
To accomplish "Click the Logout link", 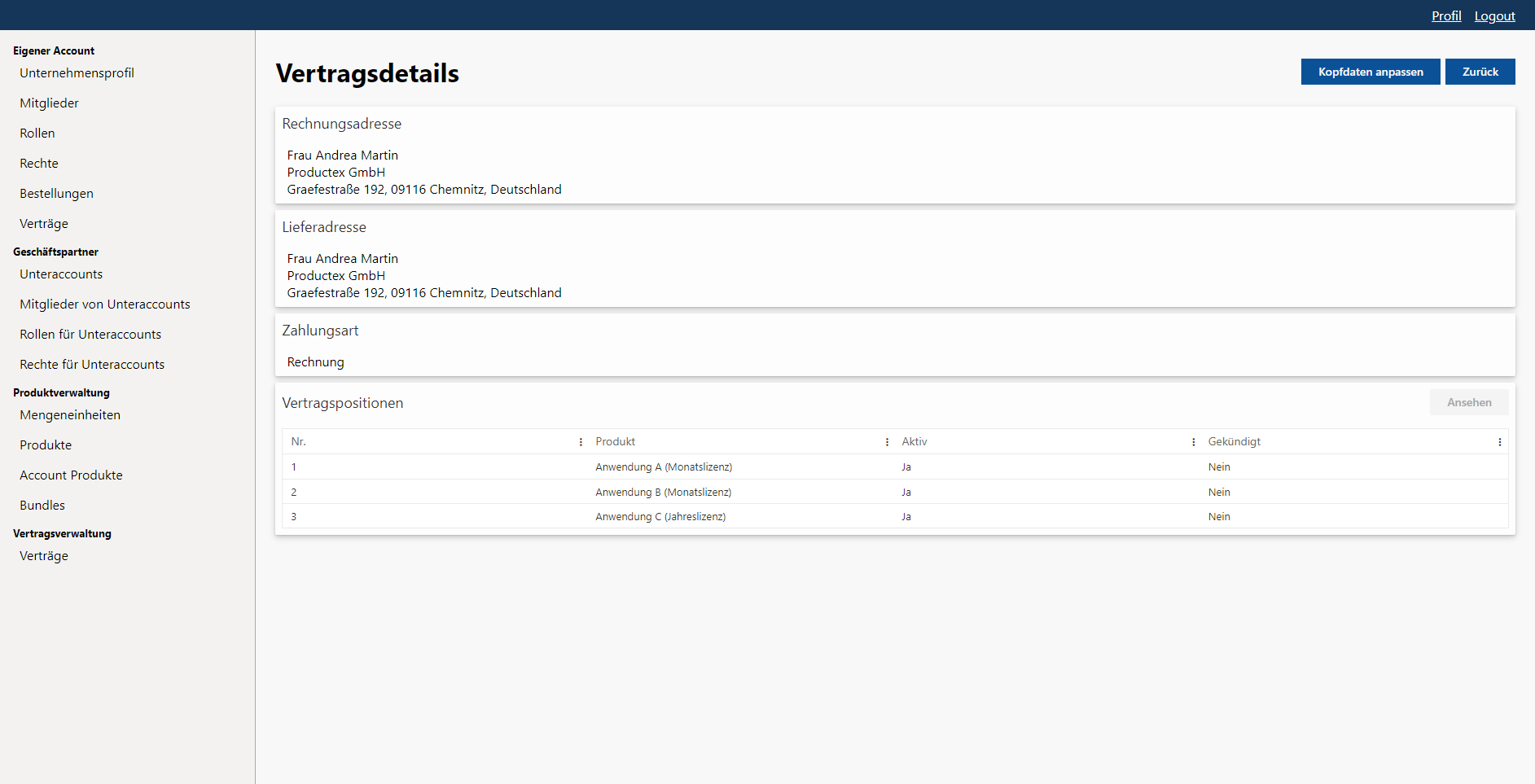I will [1494, 15].
